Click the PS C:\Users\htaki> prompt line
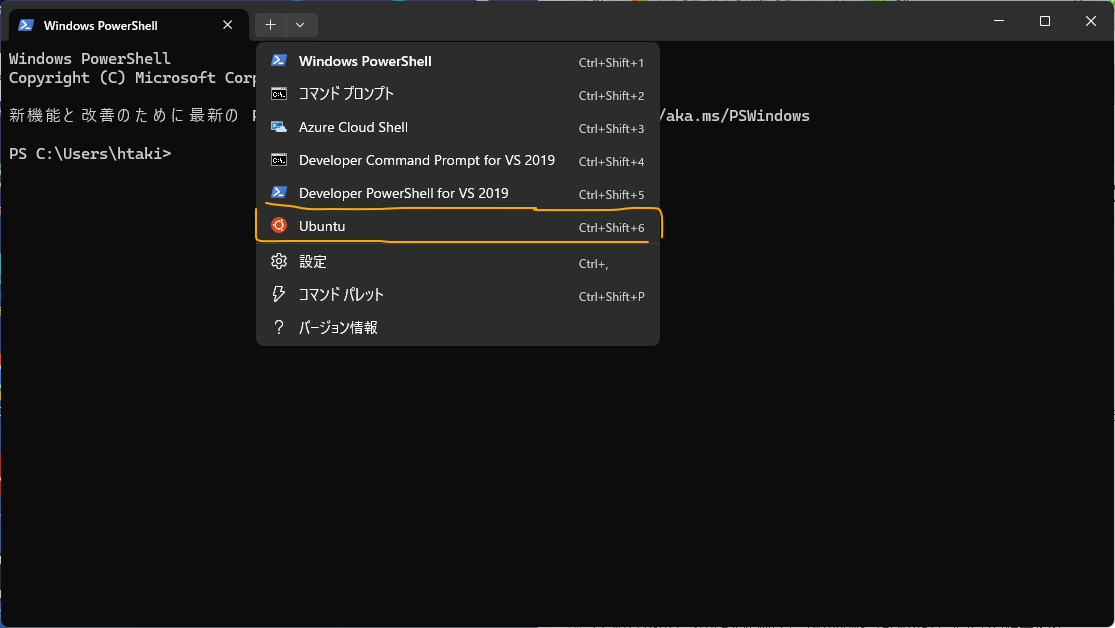The width and height of the screenshot is (1115, 628). pos(90,154)
